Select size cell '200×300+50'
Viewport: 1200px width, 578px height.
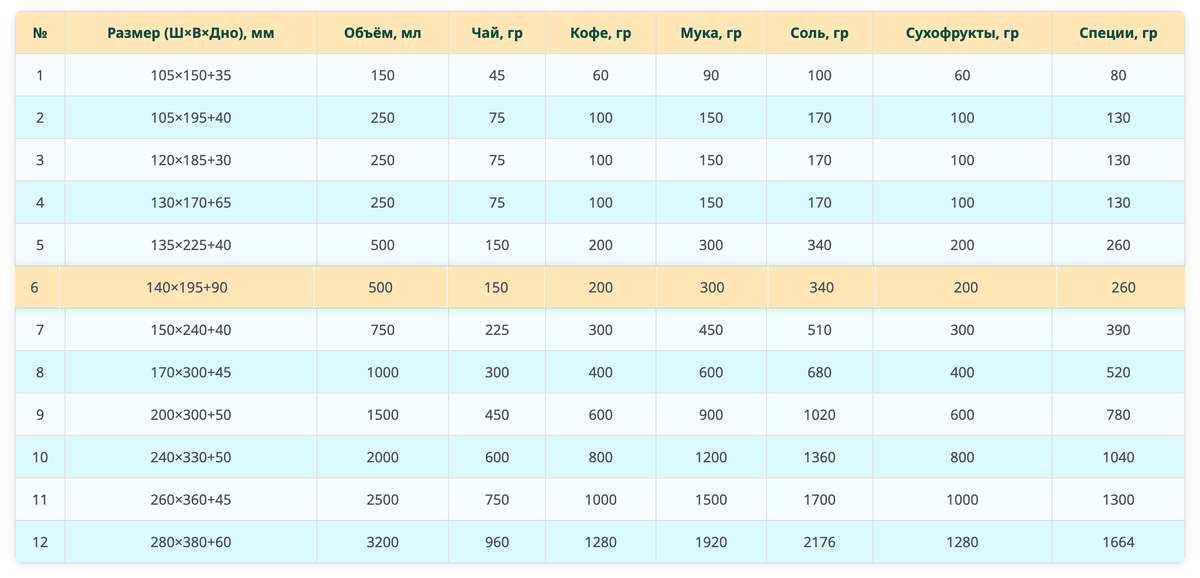(x=191, y=415)
